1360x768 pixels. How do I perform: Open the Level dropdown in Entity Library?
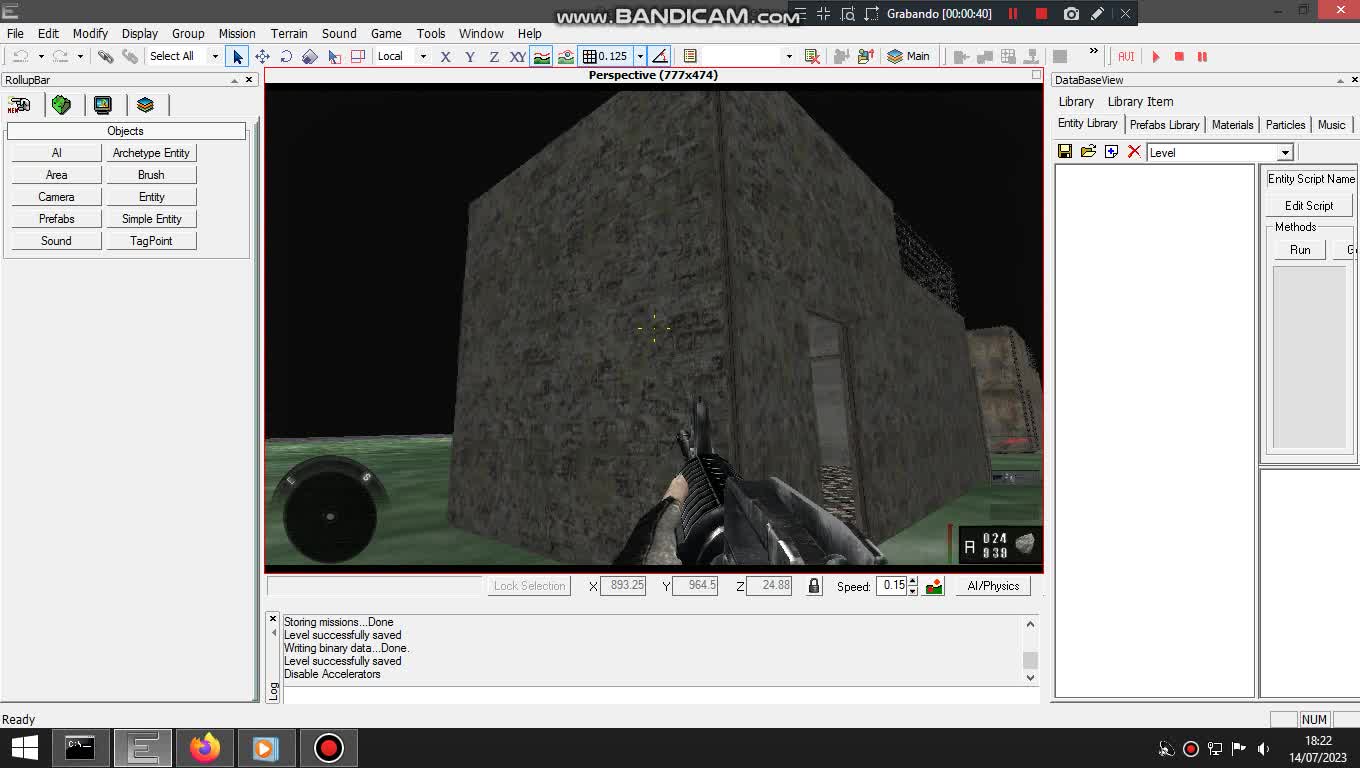[x=1285, y=152]
